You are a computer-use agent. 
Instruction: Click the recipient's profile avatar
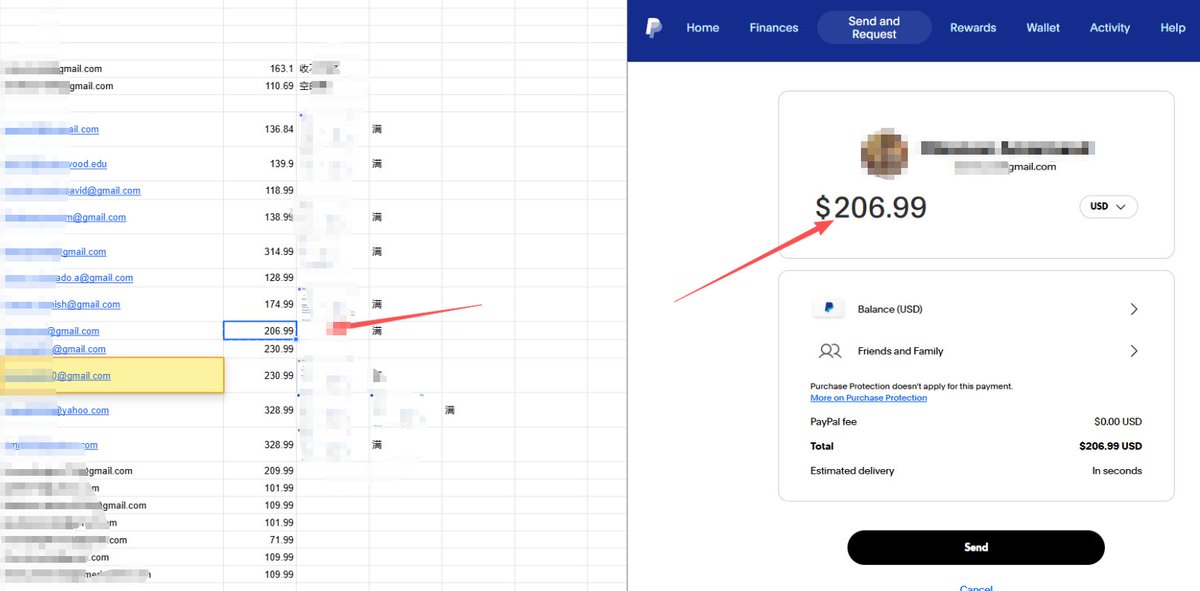point(885,154)
